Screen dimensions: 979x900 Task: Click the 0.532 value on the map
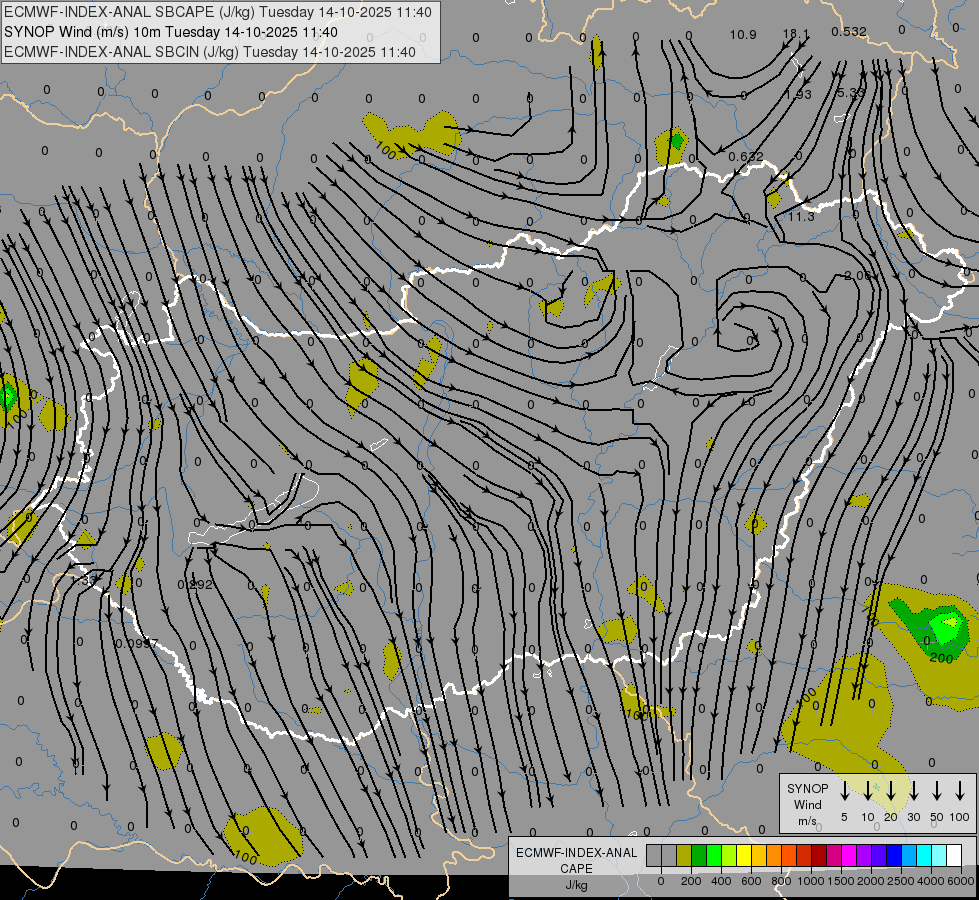[849, 31]
